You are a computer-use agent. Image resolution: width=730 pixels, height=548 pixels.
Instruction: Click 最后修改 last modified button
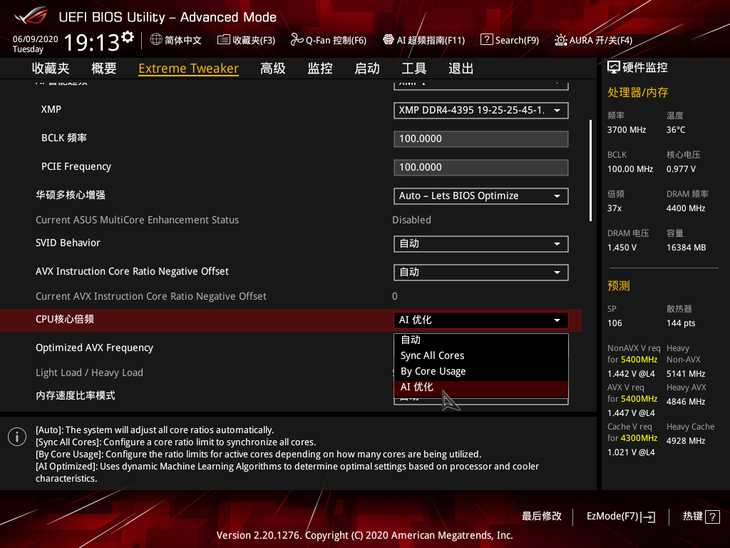tap(541, 516)
